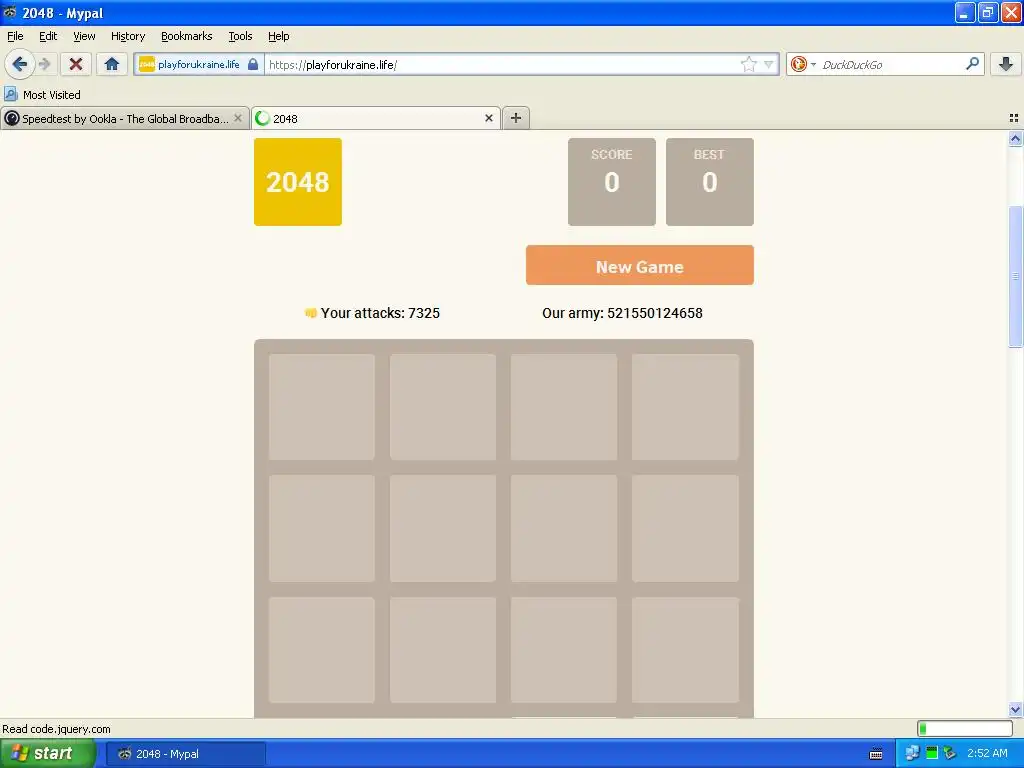This screenshot has width=1024, height=768.
Task: Click the 'Our army: 521550124658' text
Action: tap(622, 313)
